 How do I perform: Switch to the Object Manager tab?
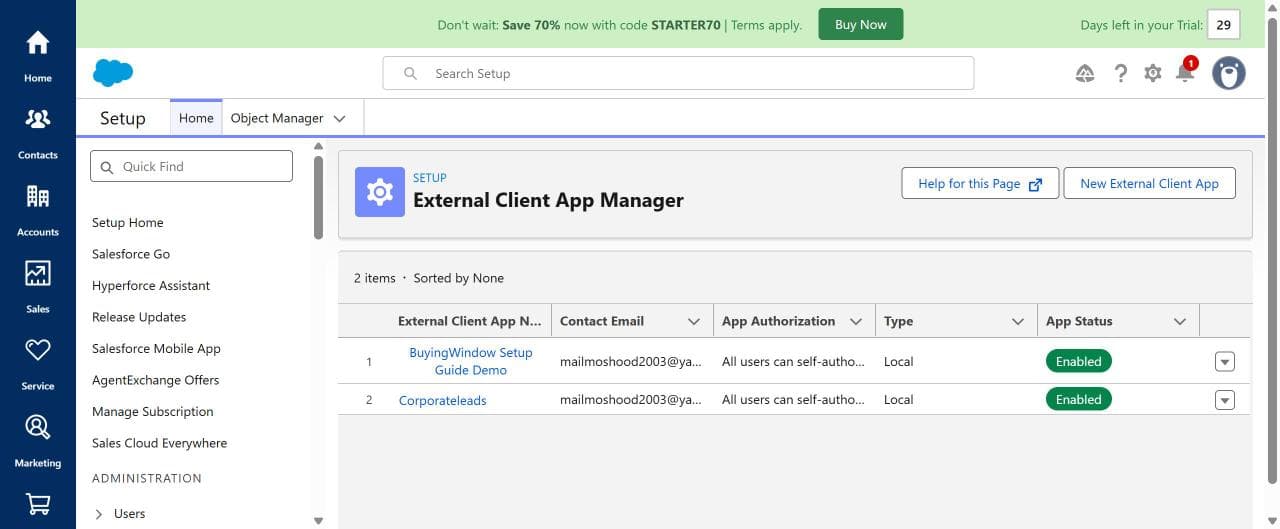point(277,118)
